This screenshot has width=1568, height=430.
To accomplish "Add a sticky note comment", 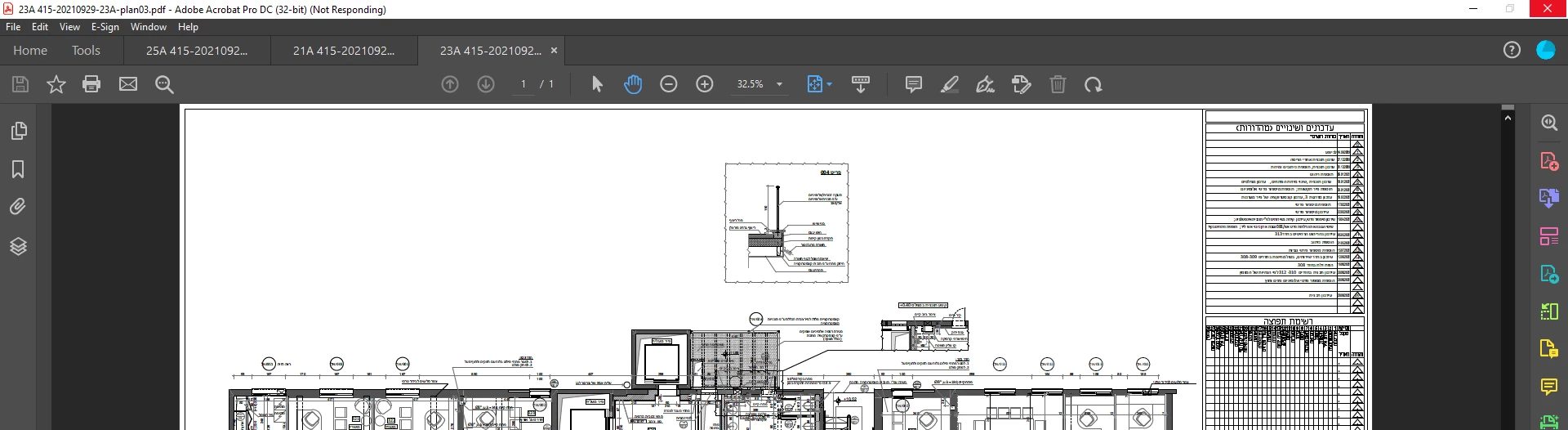I will (914, 84).
